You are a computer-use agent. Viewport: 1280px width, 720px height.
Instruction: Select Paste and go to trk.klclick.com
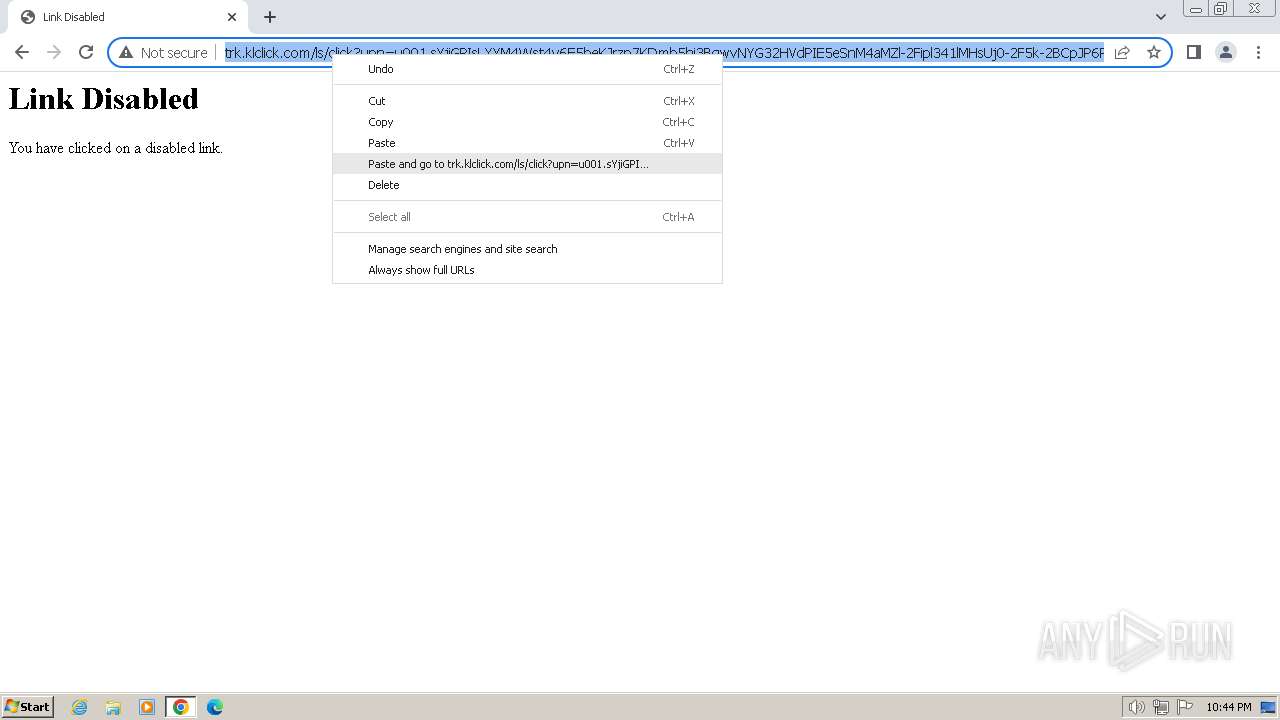[527, 164]
